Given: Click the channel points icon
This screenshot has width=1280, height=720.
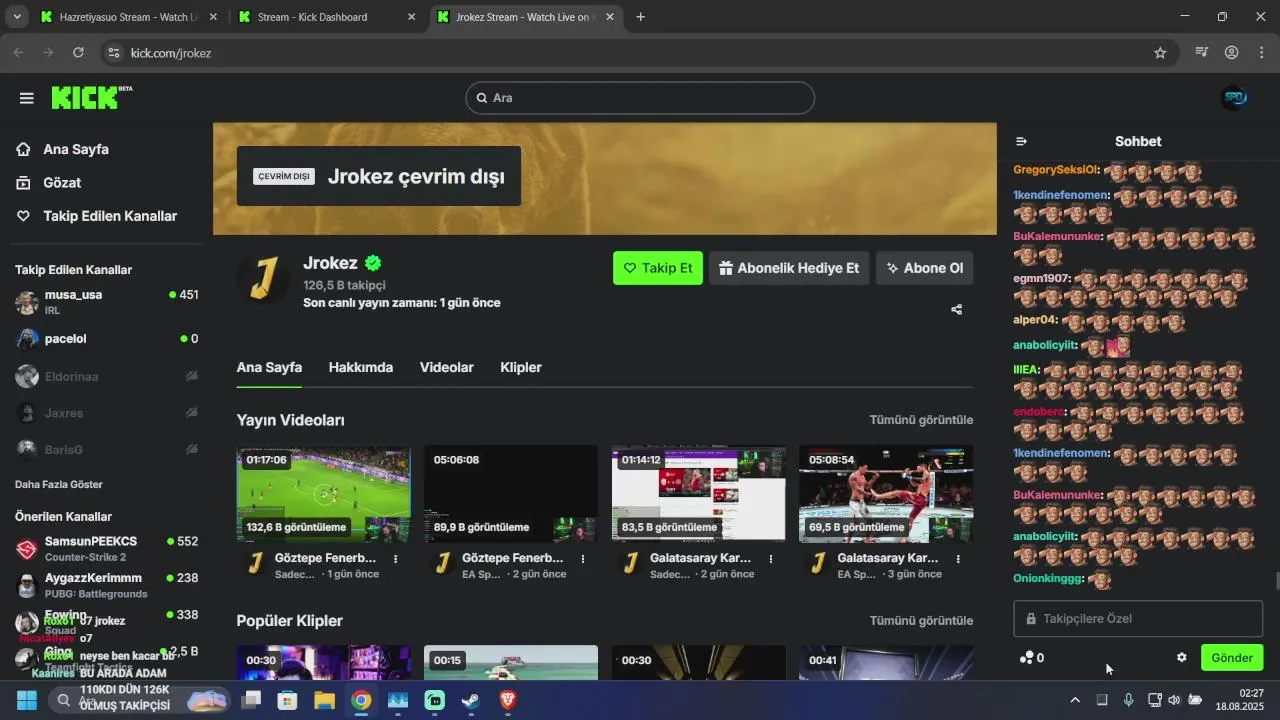Looking at the screenshot, I should tap(1026, 658).
